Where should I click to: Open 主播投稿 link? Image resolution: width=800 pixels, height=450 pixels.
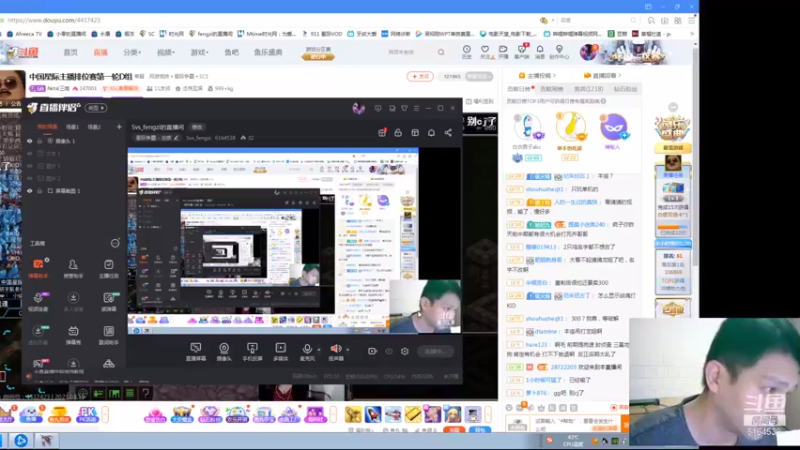pos(537,76)
